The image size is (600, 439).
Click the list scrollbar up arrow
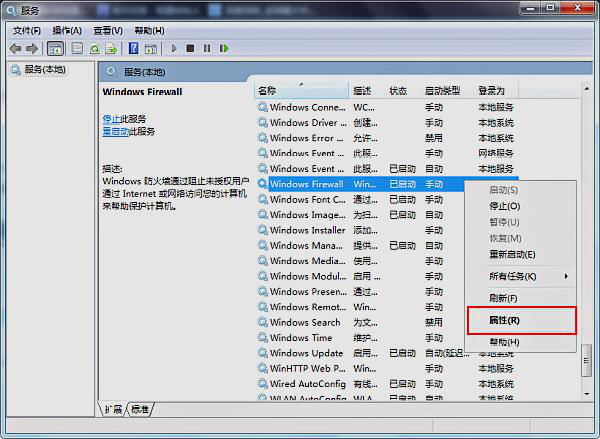[x=587, y=89]
